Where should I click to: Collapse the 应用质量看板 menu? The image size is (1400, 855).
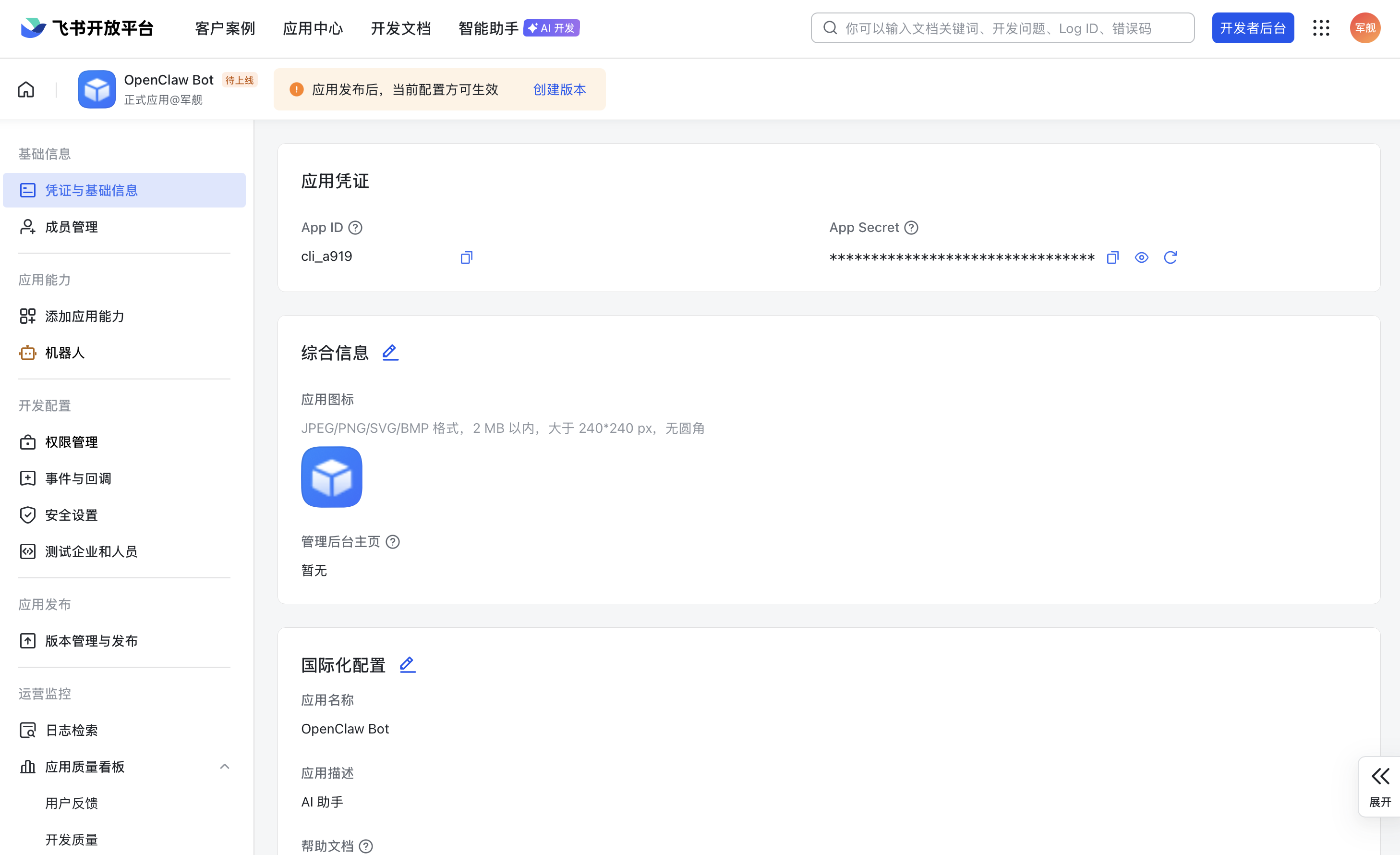(x=224, y=766)
